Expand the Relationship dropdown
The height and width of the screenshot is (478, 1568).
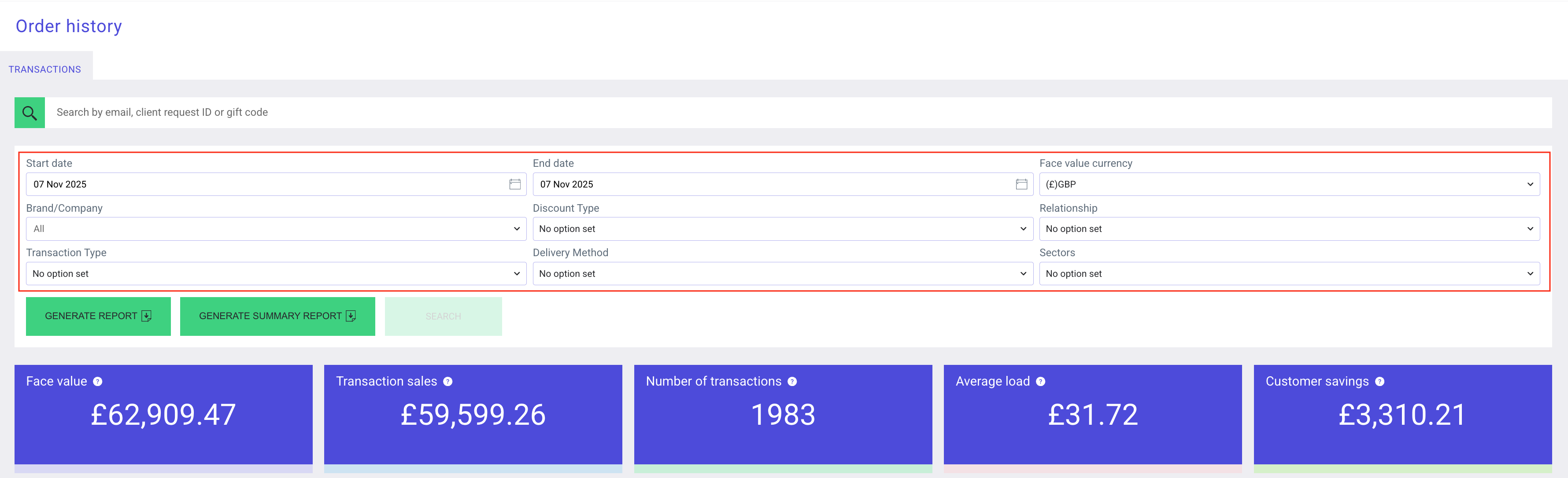[1289, 229]
